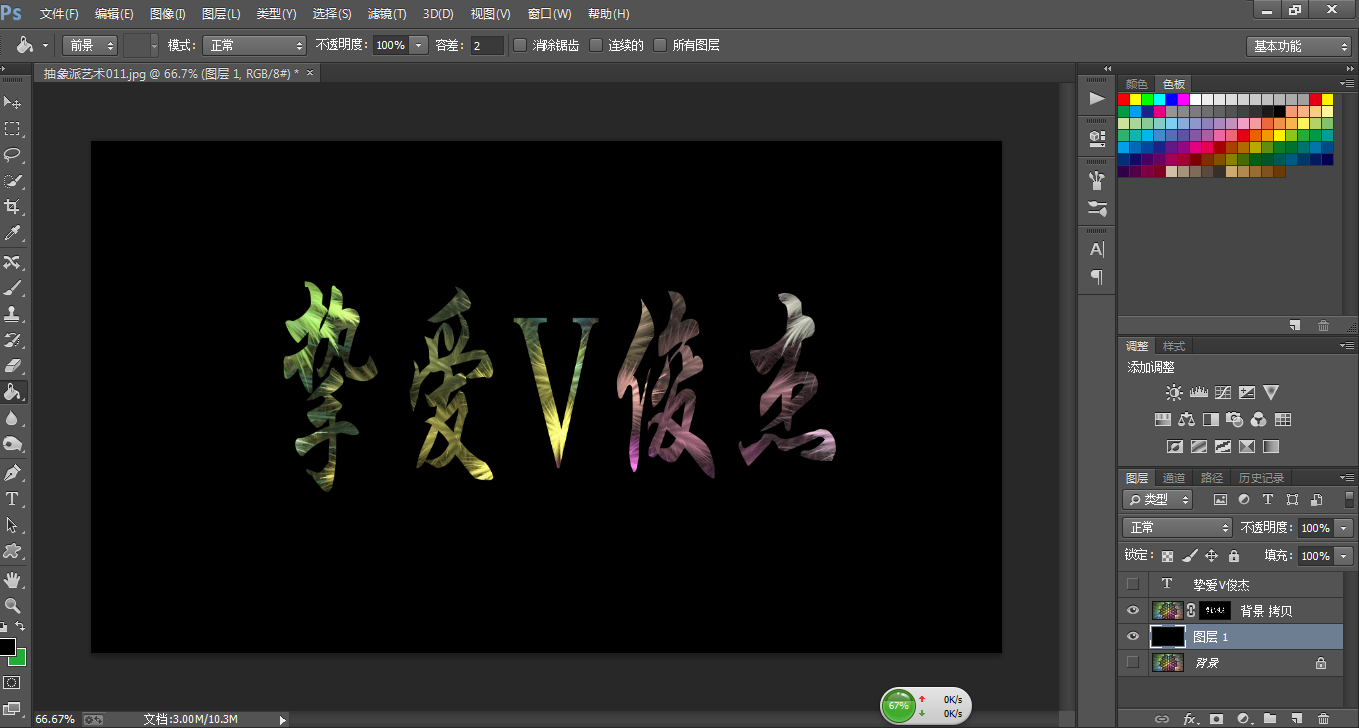Select the Zoom tool

[13, 605]
